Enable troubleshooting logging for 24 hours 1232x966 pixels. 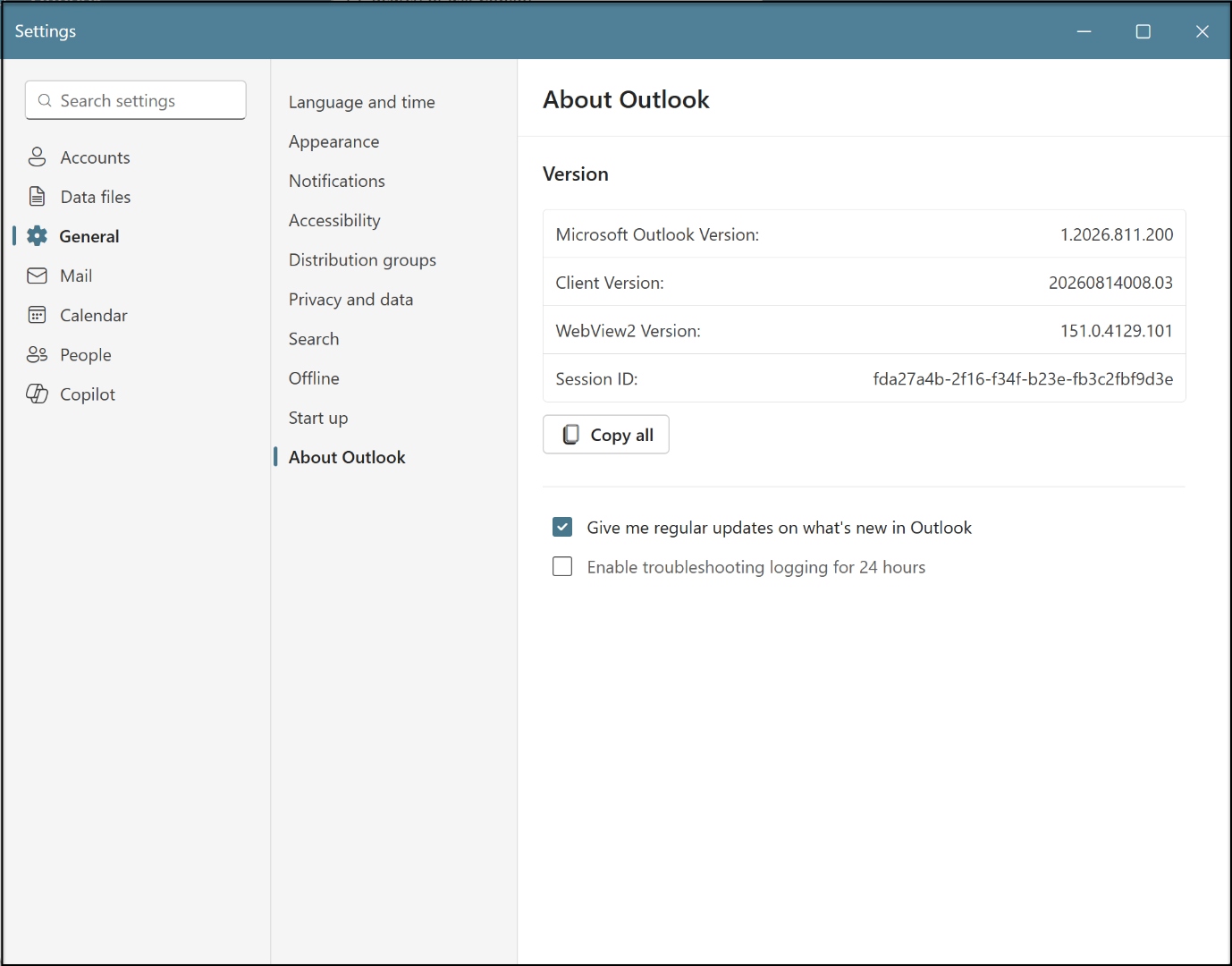coord(562,566)
